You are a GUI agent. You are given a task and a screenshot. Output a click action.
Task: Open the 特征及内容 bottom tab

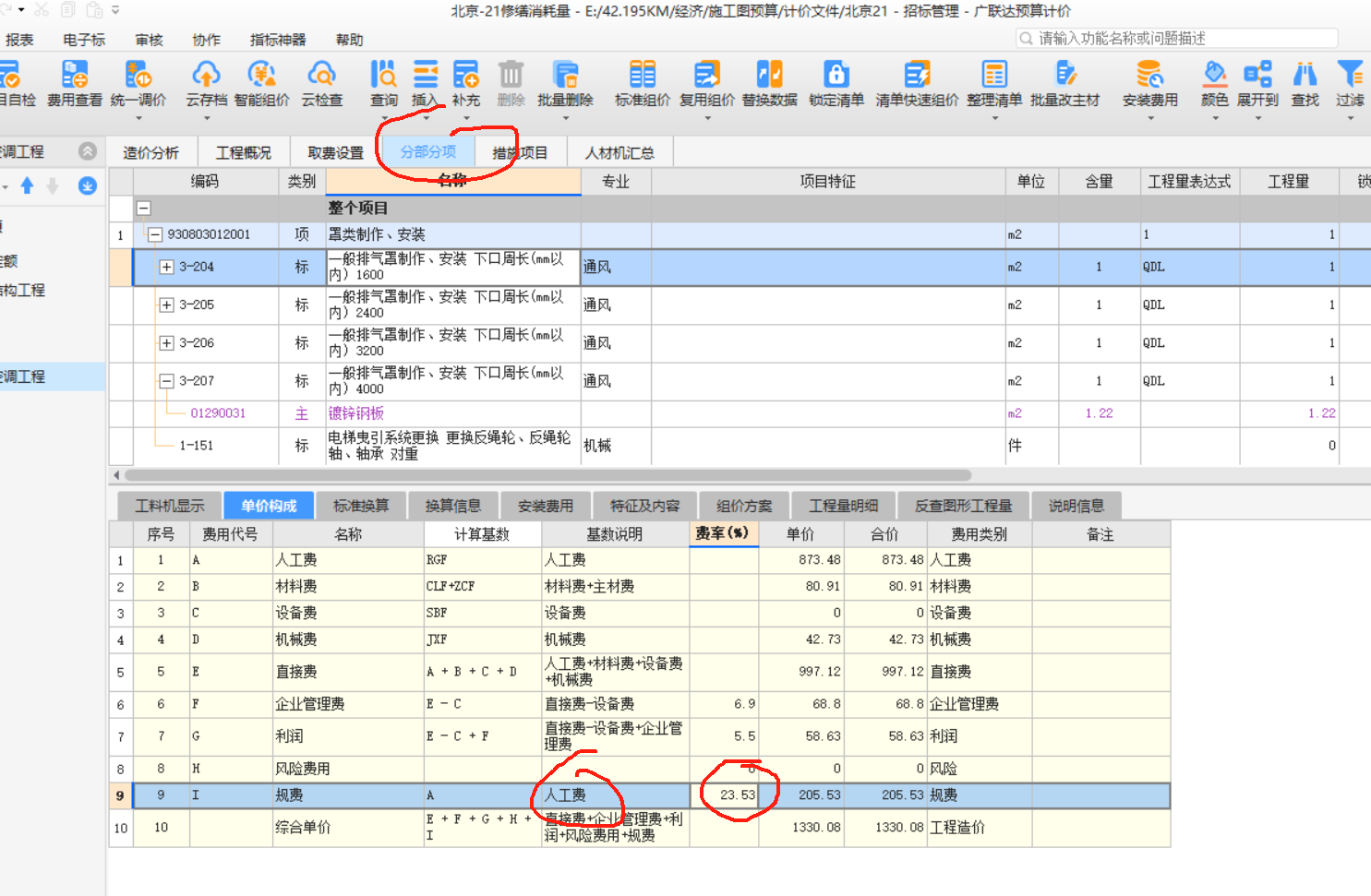tap(644, 506)
